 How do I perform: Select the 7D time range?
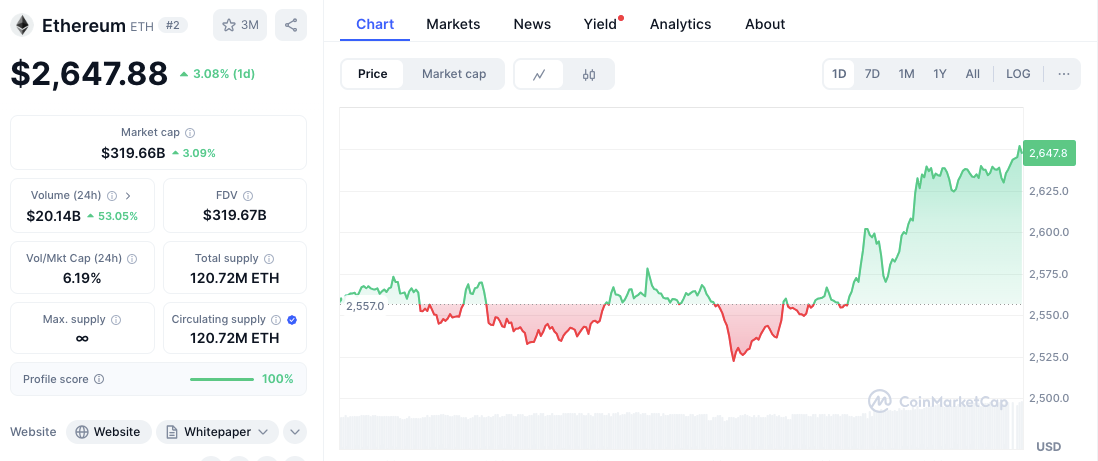point(872,74)
